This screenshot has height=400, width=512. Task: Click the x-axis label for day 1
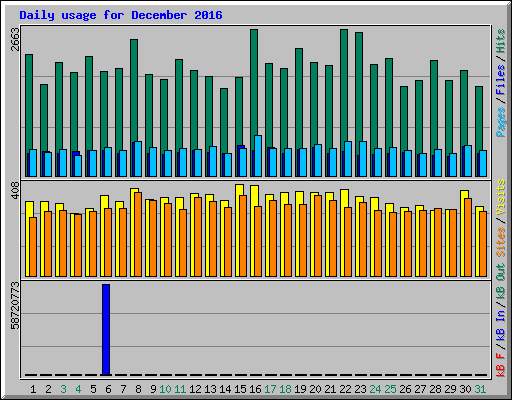(33, 389)
